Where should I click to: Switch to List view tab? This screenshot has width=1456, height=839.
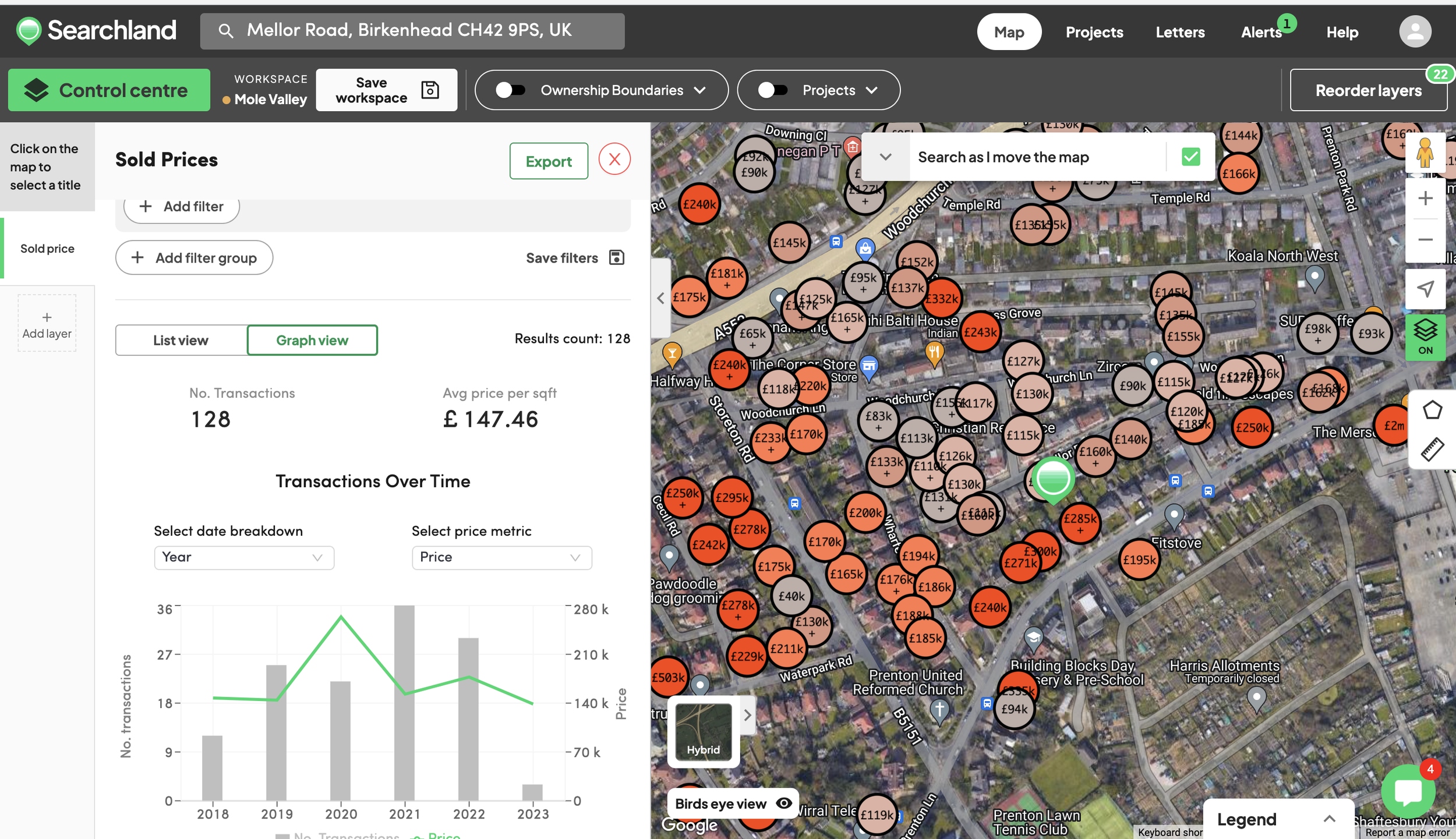(181, 340)
